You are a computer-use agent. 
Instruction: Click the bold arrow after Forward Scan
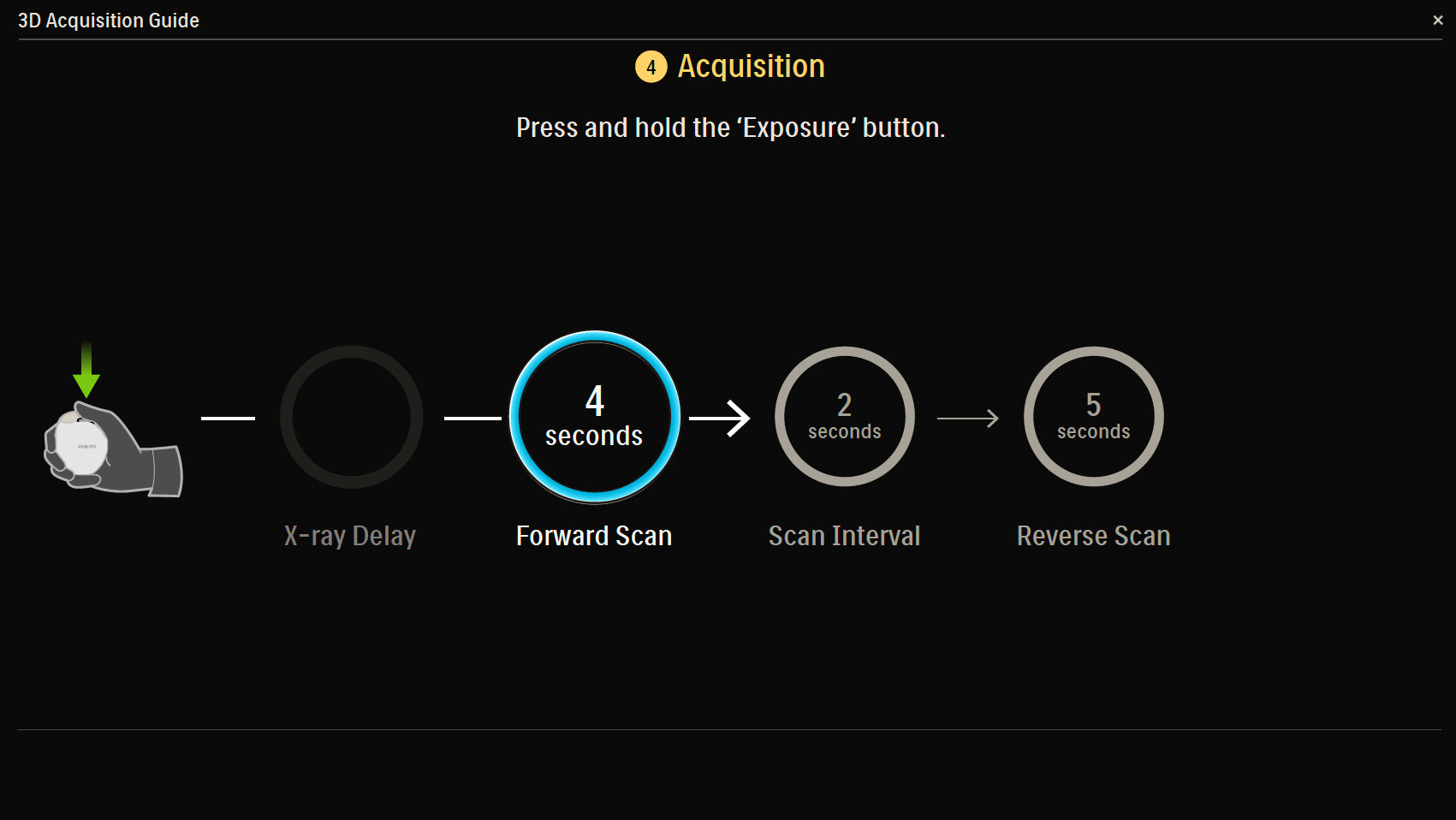pos(719,418)
